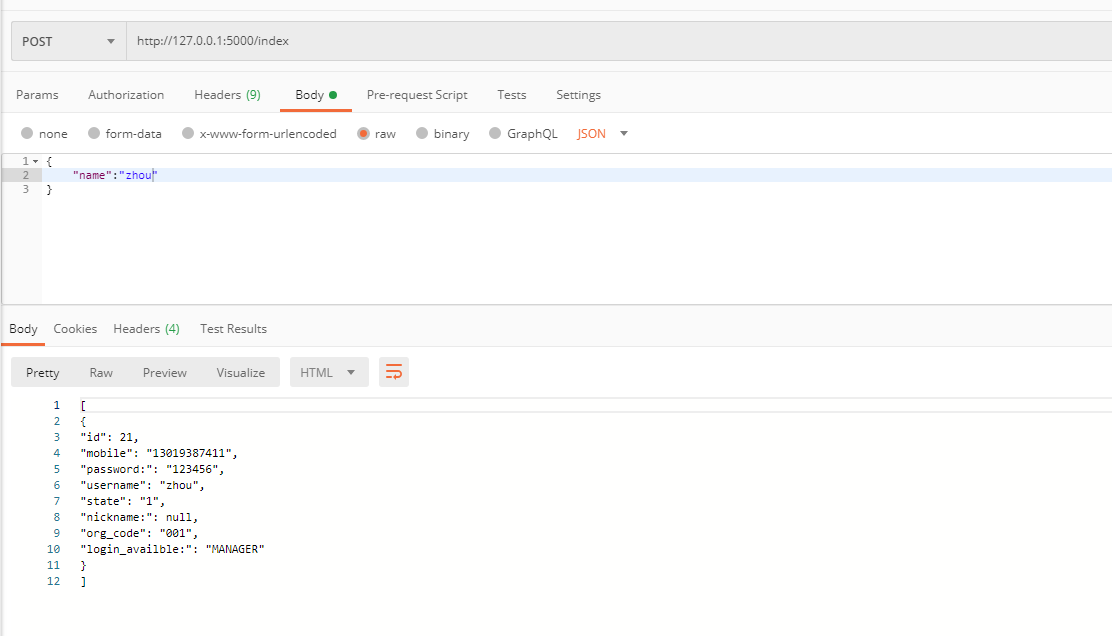Click the "id": 21 response line
This screenshot has width=1112, height=636.
click(109, 437)
